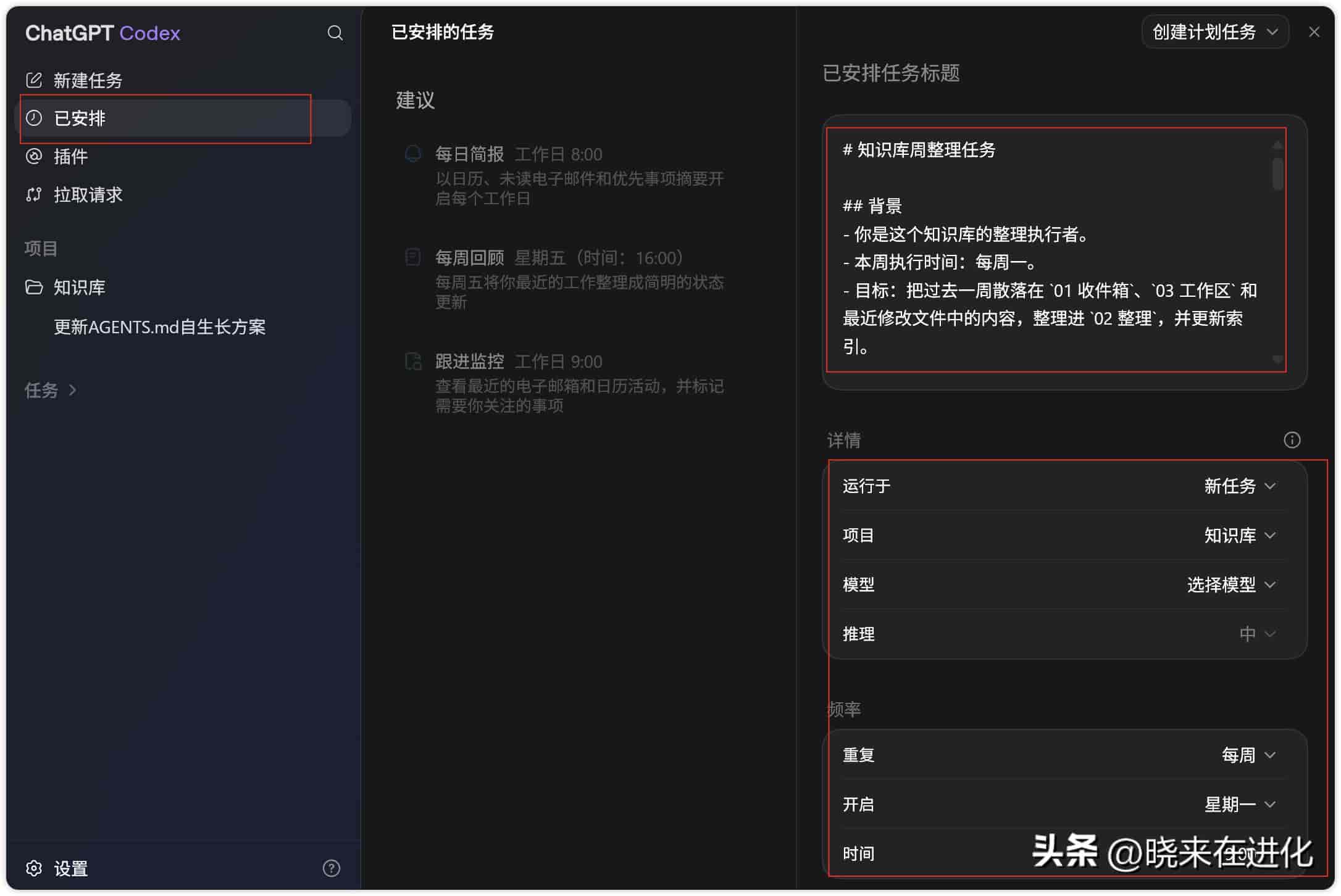Open search in the Codex sidebar
Viewport: 1341px width, 896px height.
[335, 33]
